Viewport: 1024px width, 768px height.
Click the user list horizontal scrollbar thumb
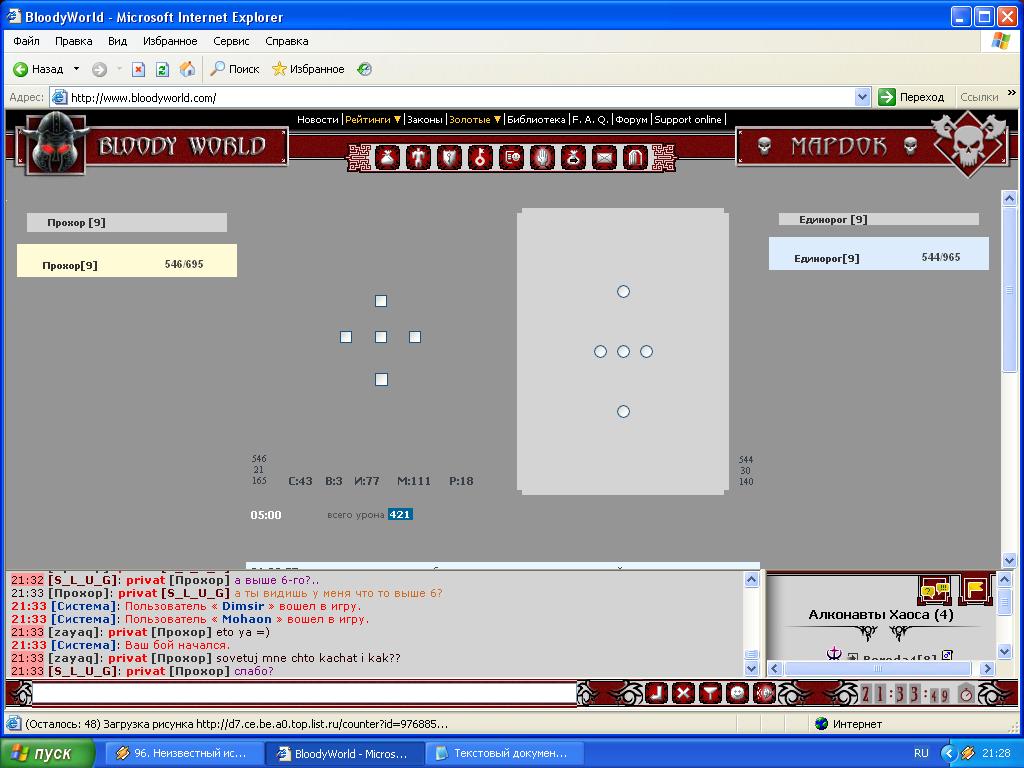coord(878,669)
